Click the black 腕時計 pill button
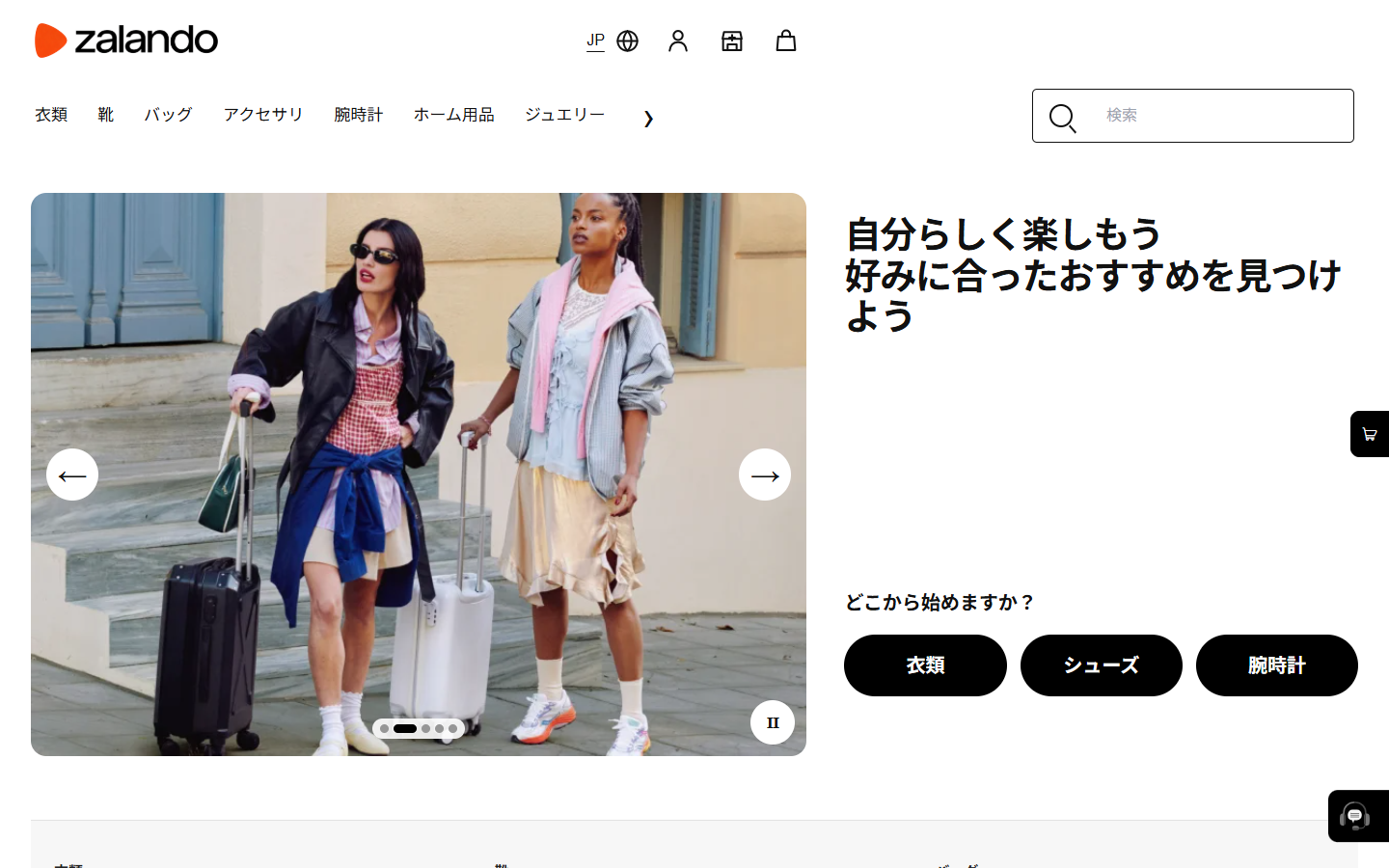 1277,665
